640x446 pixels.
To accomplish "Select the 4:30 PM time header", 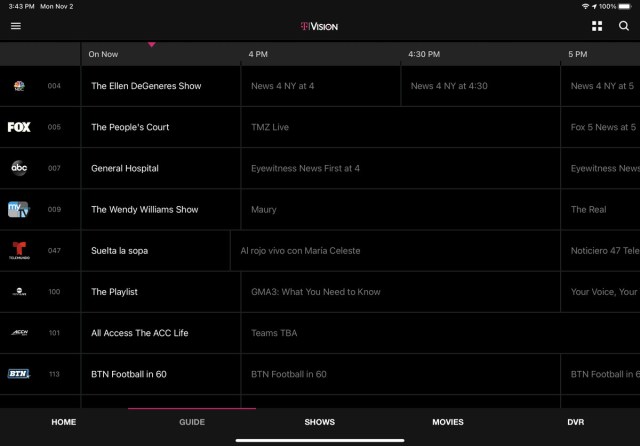I will [x=424, y=54].
